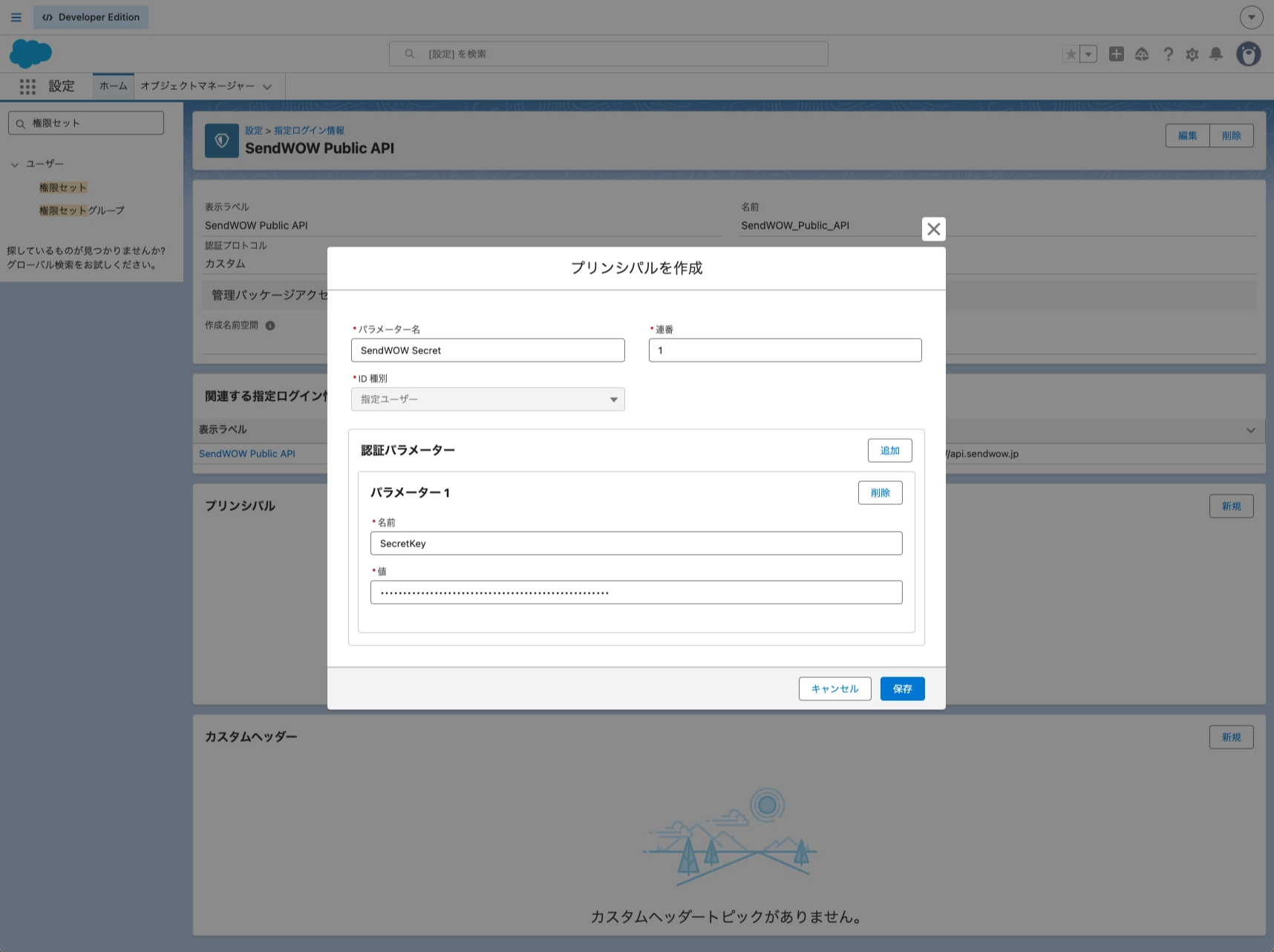
Task: Click the Salesforce cloud logo
Action: pos(30,53)
